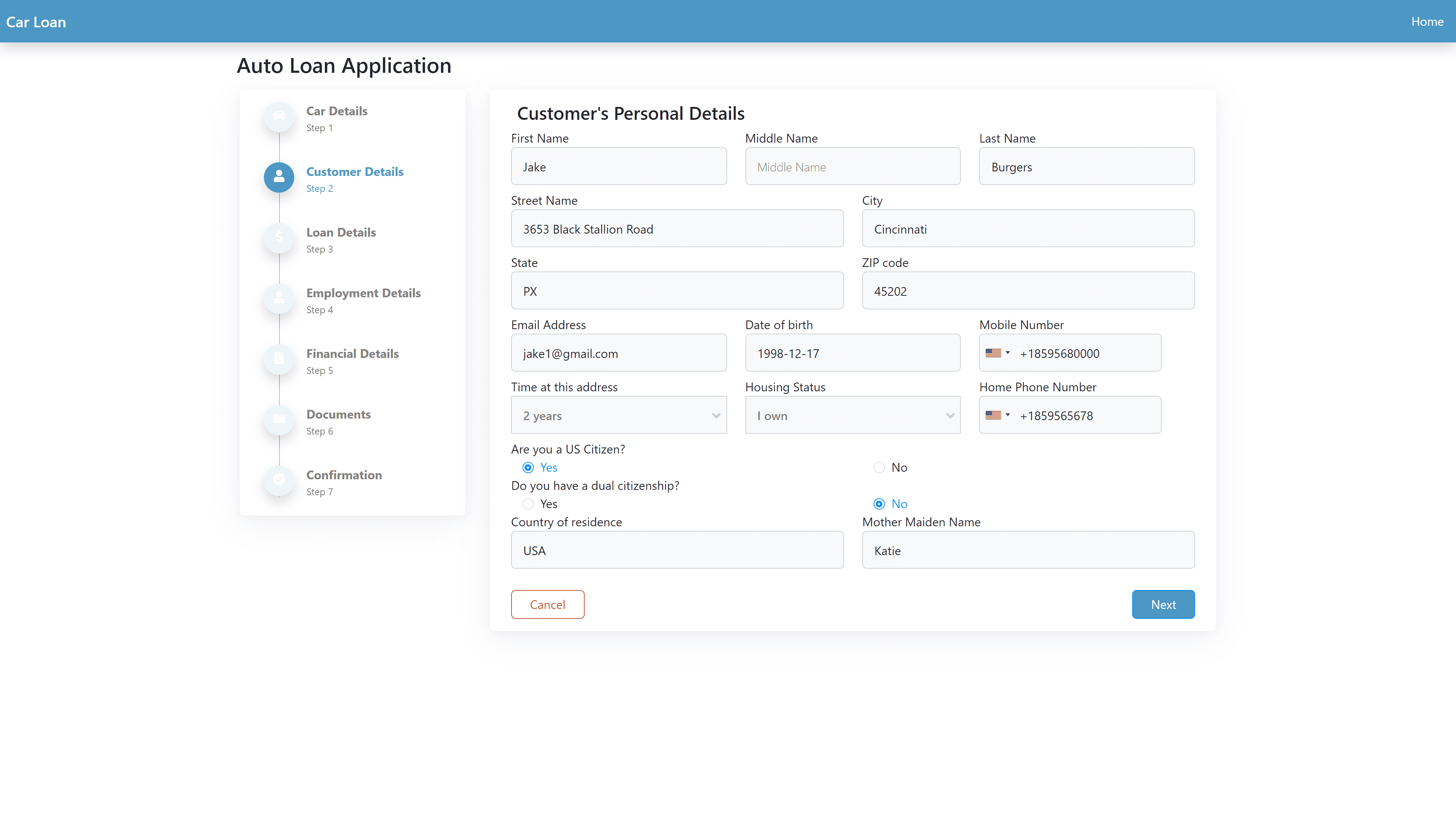Click the Next button
The height and width of the screenshot is (819, 1456).
[1163, 604]
